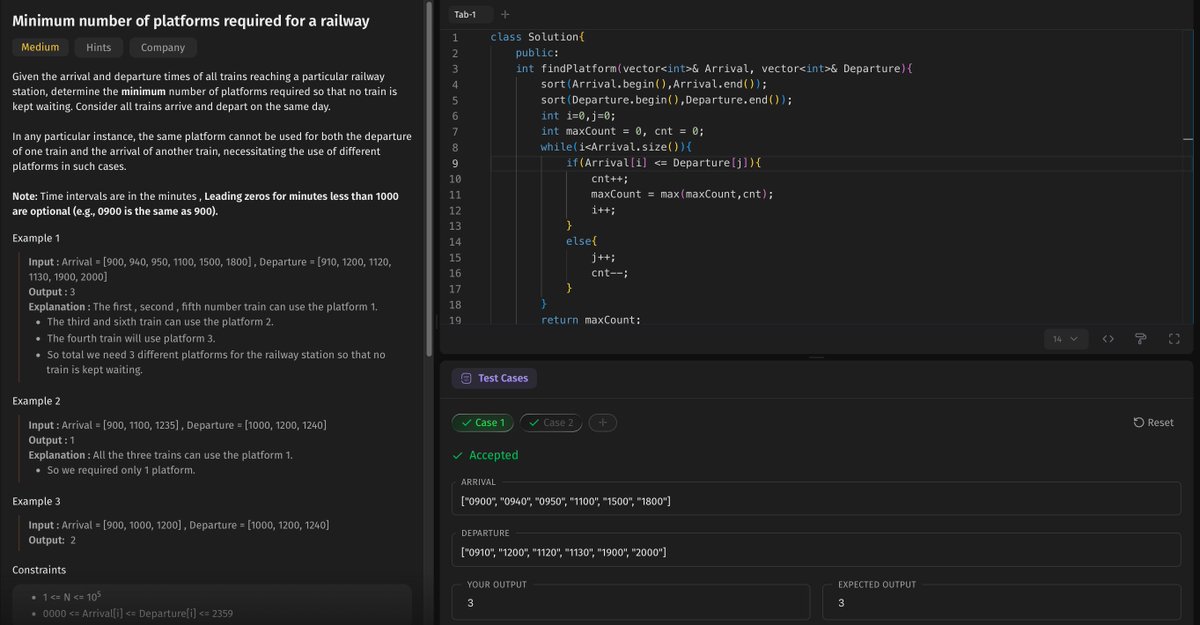Click the 'Constraints' heading

[x=39, y=570]
